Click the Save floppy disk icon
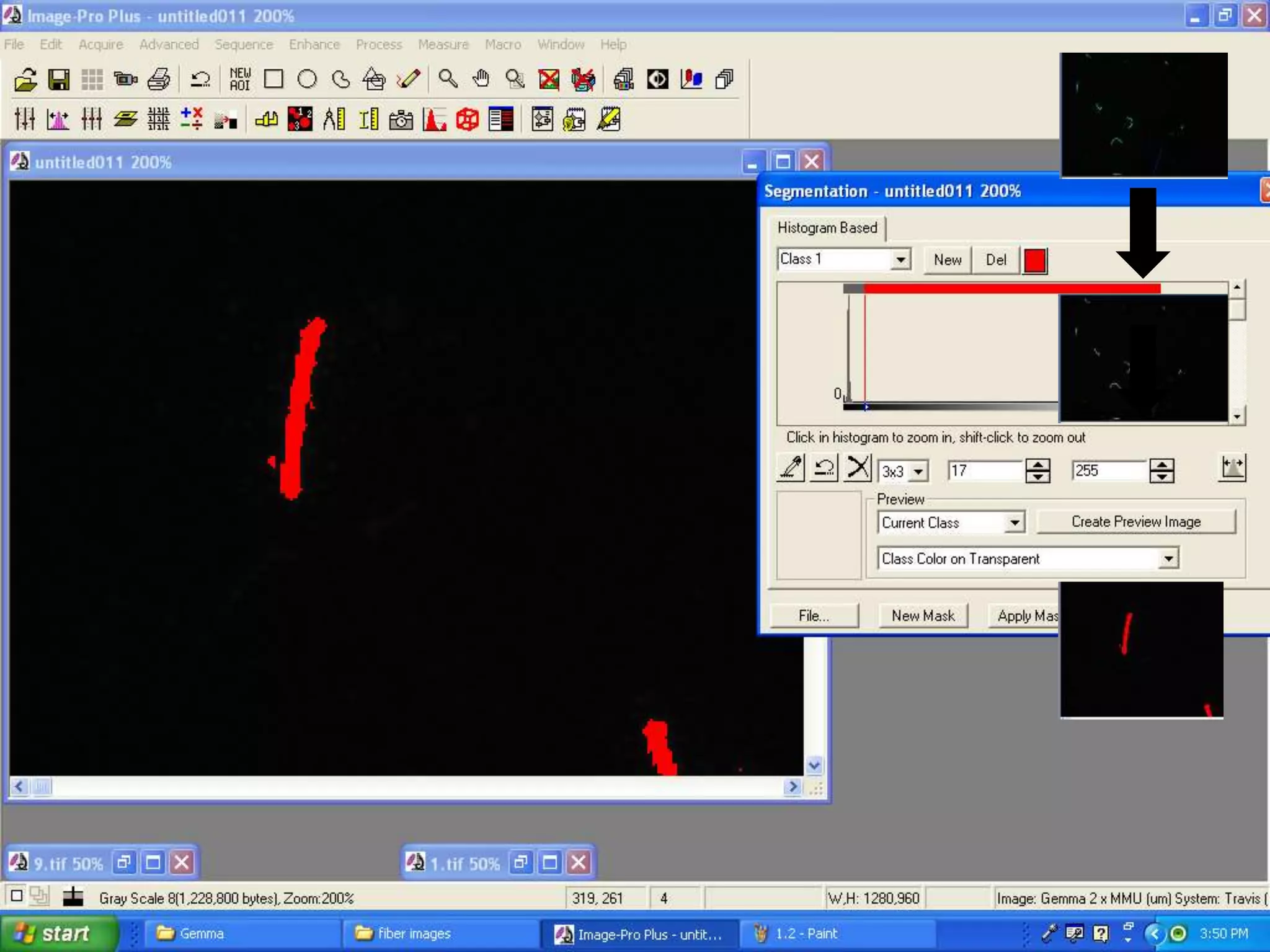 pyautogui.click(x=59, y=79)
